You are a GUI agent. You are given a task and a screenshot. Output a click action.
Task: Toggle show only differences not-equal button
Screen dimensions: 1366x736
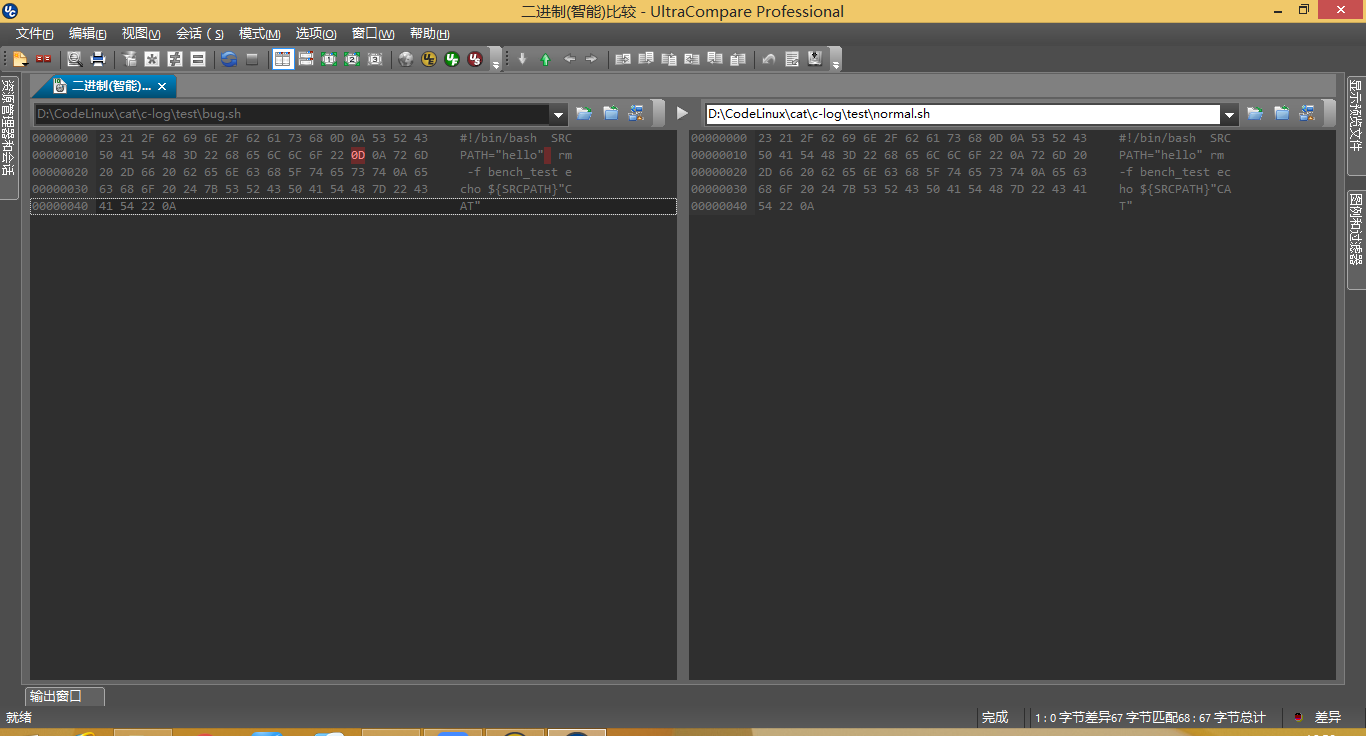pyautogui.click(x=175, y=59)
